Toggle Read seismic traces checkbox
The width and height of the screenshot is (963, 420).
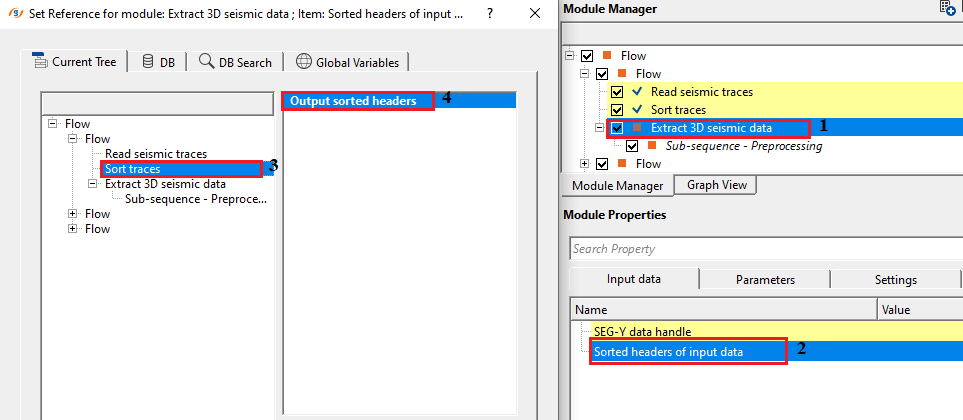(617, 92)
